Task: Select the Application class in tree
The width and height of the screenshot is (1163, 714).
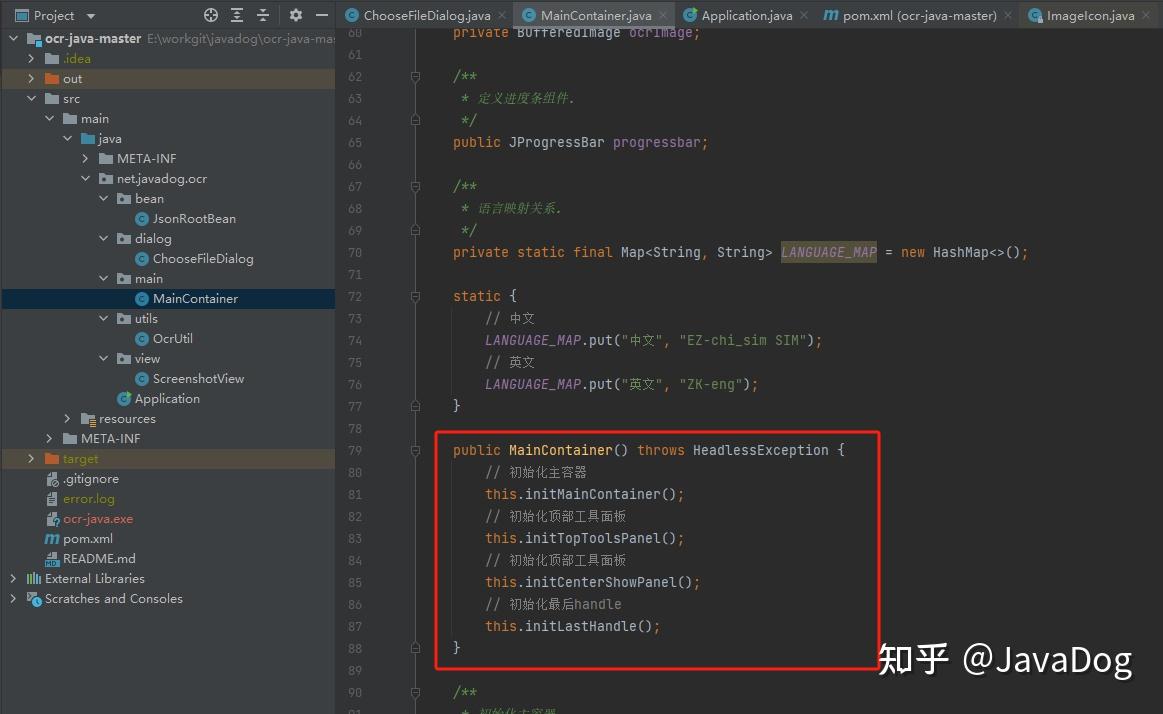Action: (167, 399)
